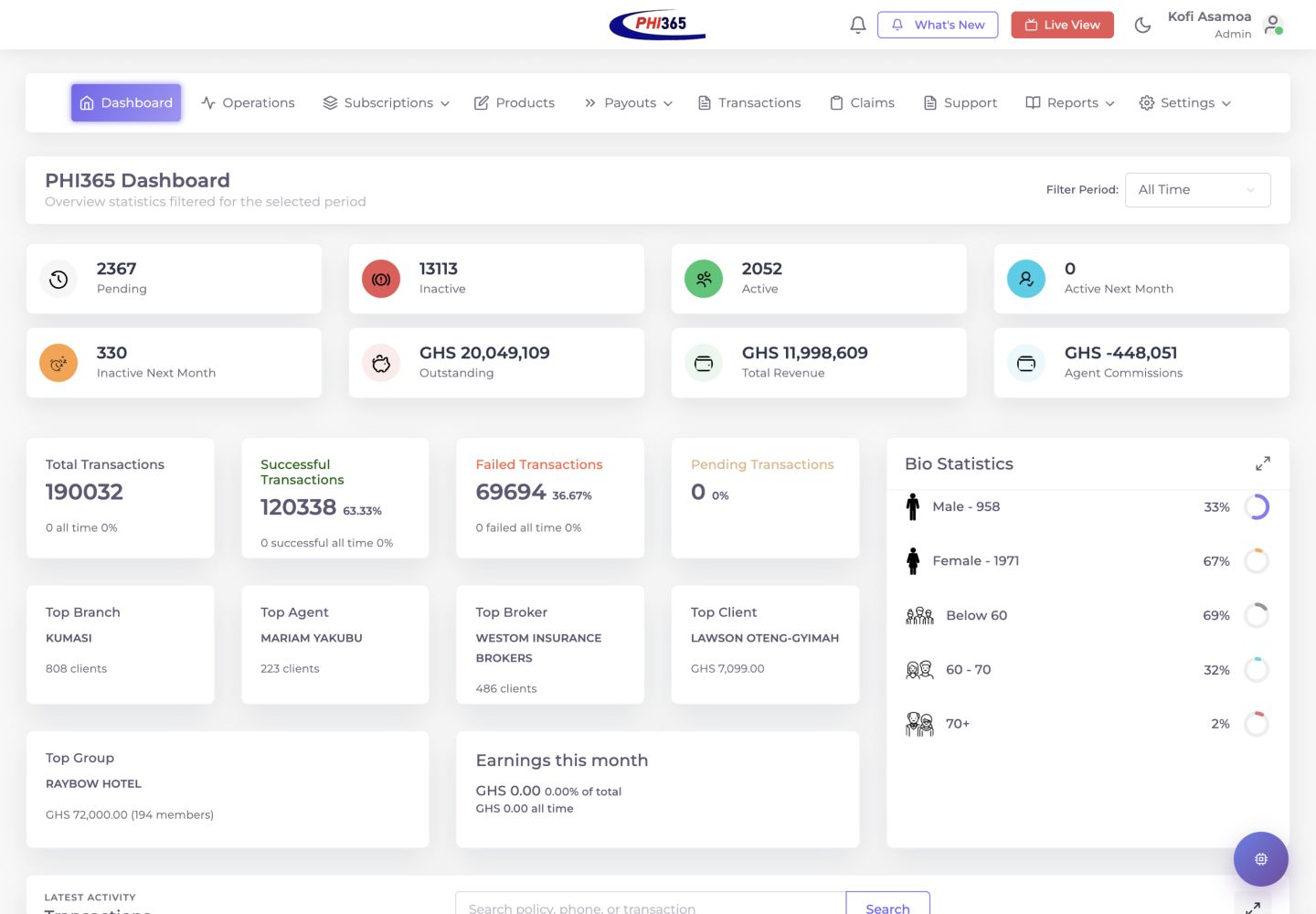Image resolution: width=1316 pixels, height=914 pixels.
Task: Click the red Inactive icon
Action: pos(381,279)
